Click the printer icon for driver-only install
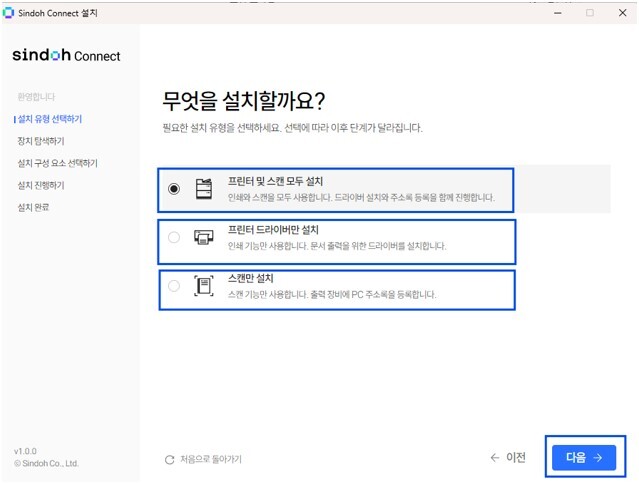Image resolution: width=639 pixels, height=484 pixels. [204, 237]
